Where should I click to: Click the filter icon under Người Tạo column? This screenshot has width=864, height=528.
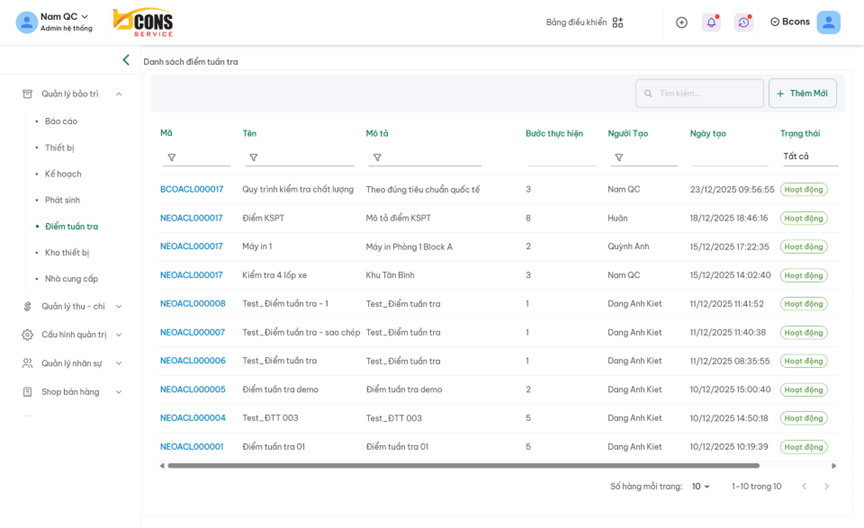(x=618, y=158)
